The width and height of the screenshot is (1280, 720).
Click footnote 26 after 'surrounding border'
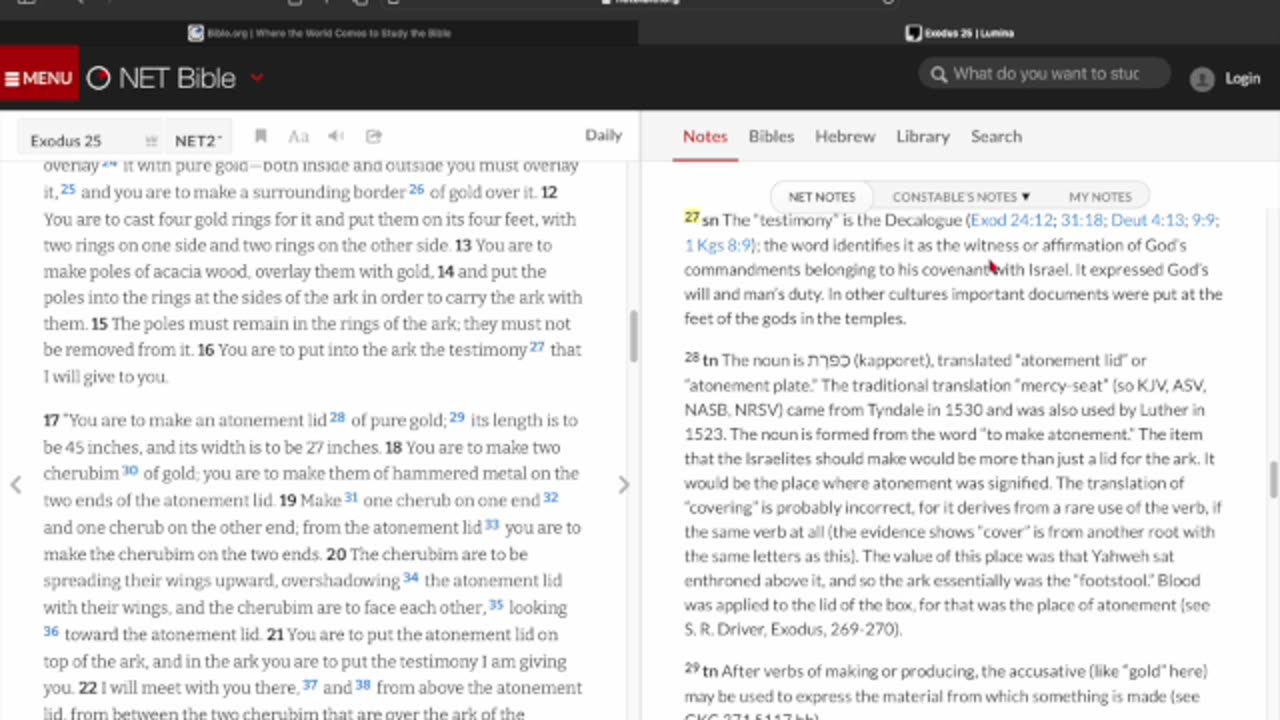click(x=417, y=189)
